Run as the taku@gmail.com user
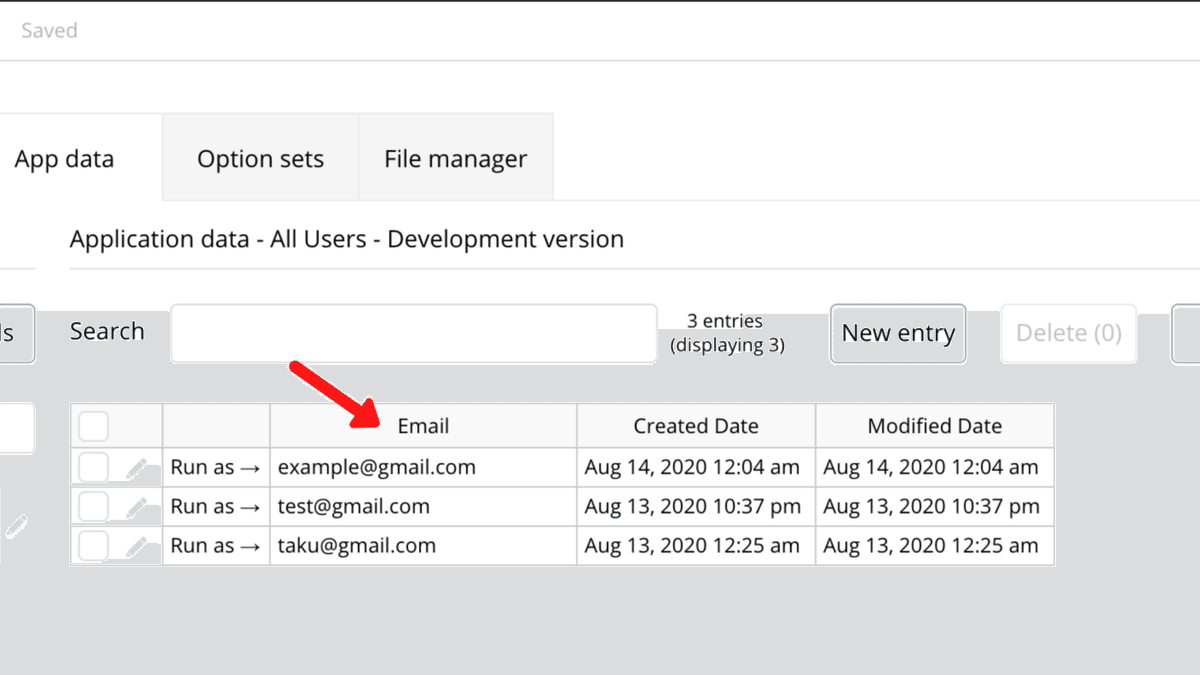The image size is (1200, 675). pos(215,546)
